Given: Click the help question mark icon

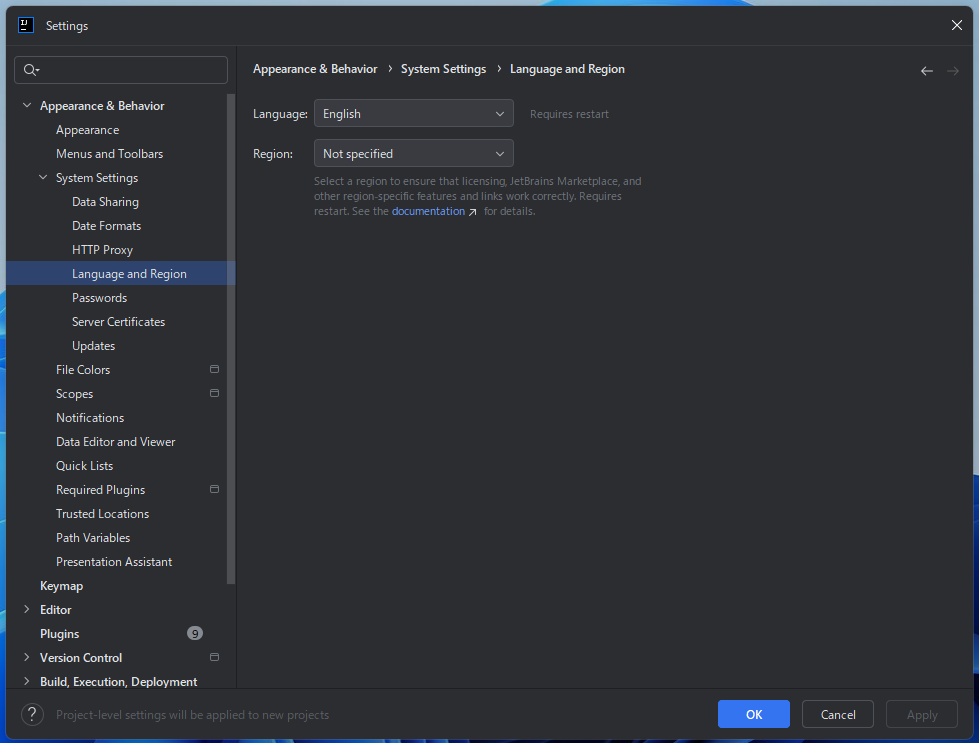Looking at the screenshot, I should (x=32, y=714).
